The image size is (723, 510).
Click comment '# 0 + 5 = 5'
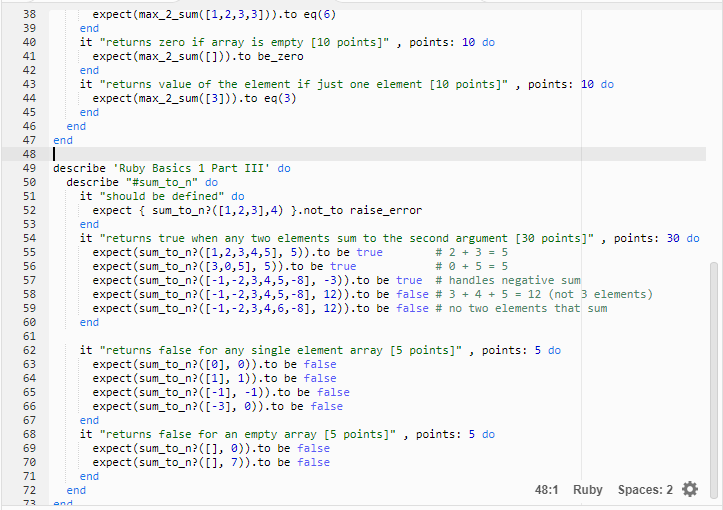pyautogui.click(x=472, y=266)
